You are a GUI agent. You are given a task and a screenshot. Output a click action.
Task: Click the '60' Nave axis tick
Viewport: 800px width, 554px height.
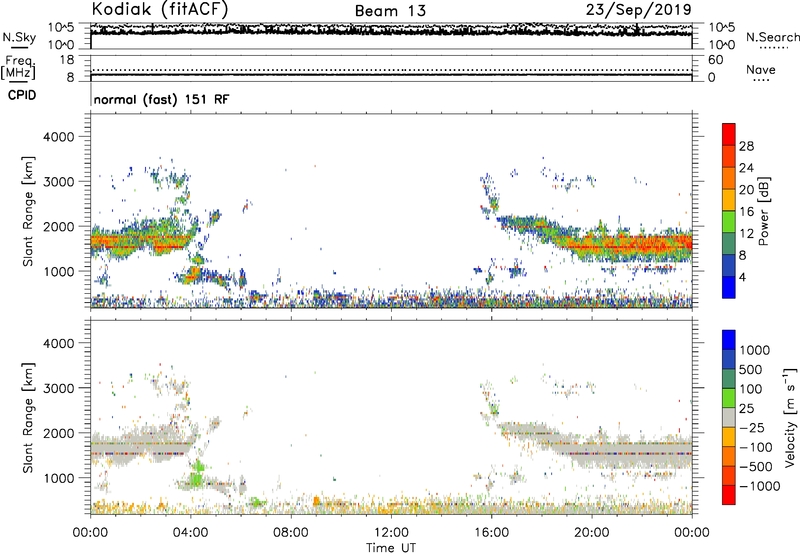(716, 60)
